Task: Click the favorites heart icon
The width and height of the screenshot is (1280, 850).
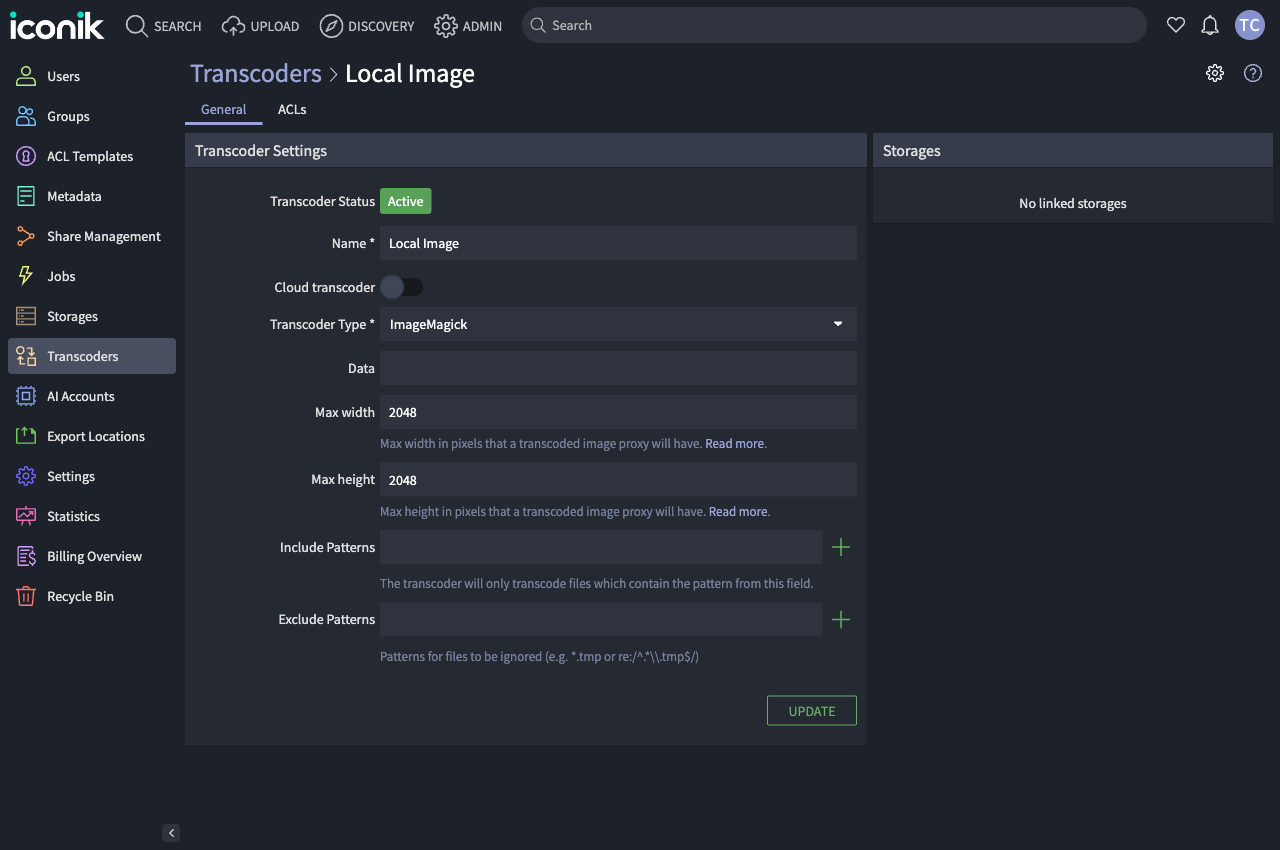Action: click(x=1176, y=26)
